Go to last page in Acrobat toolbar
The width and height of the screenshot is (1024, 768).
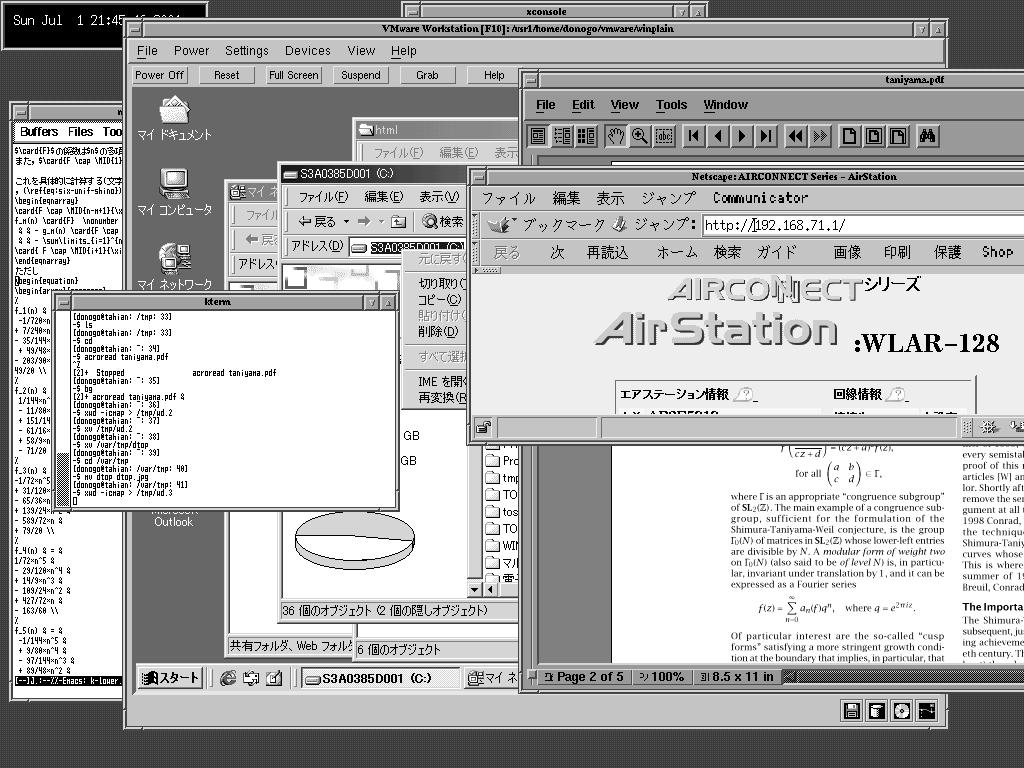766,136
